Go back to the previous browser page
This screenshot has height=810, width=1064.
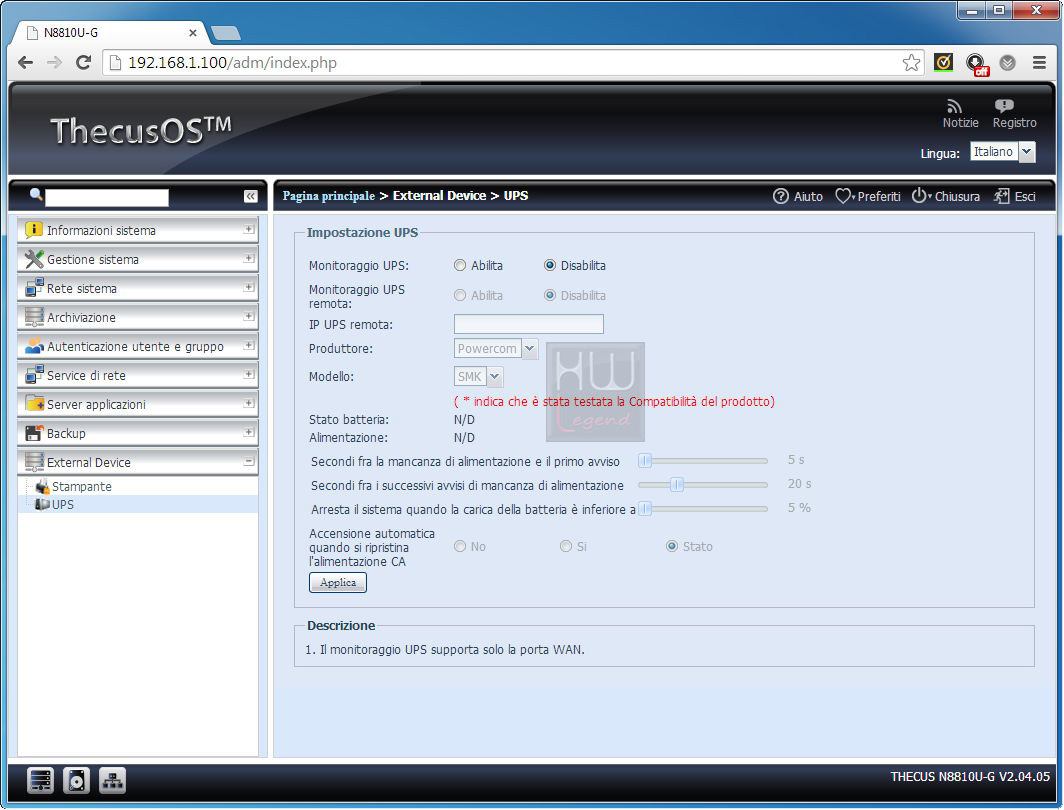coord(25,62)
